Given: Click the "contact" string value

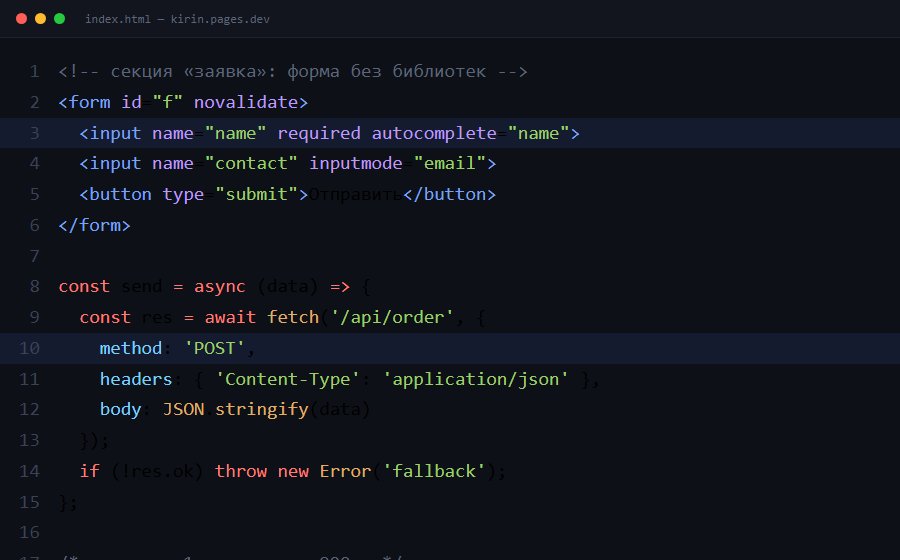Looking at the screenshot, I should coord(251,164).
